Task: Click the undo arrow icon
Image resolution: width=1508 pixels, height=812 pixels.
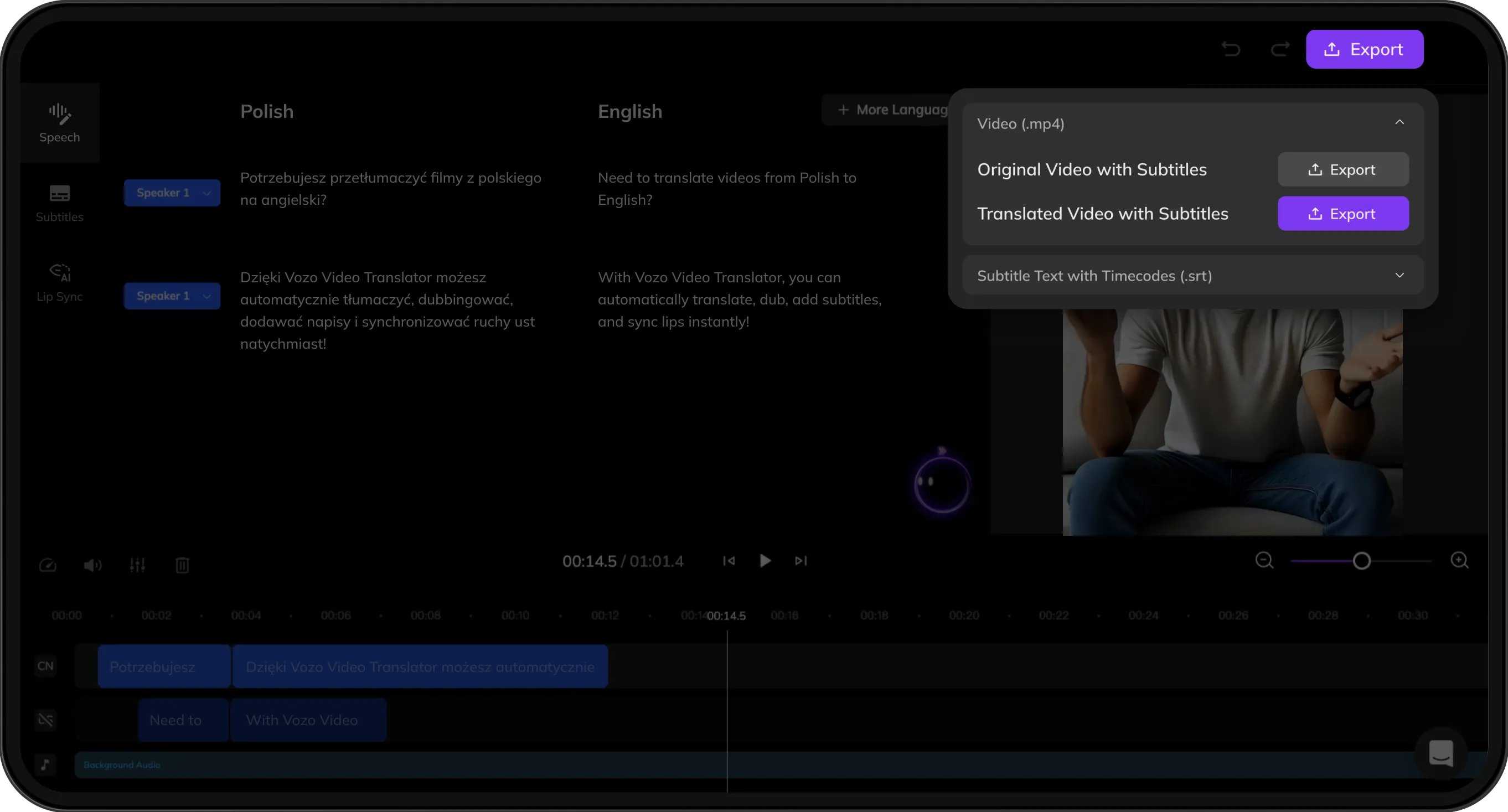Action: (x=1232, y=49)
